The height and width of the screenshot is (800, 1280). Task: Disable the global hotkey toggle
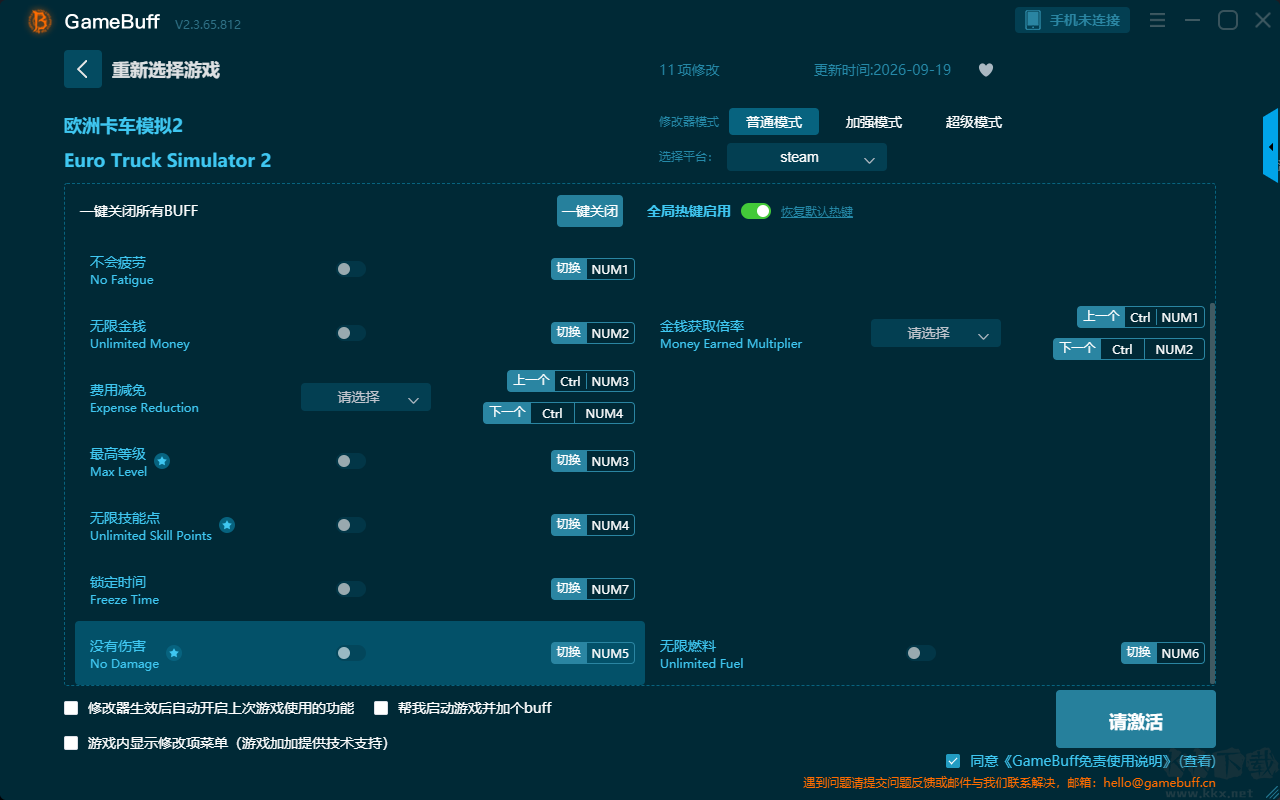click(756, 211)
